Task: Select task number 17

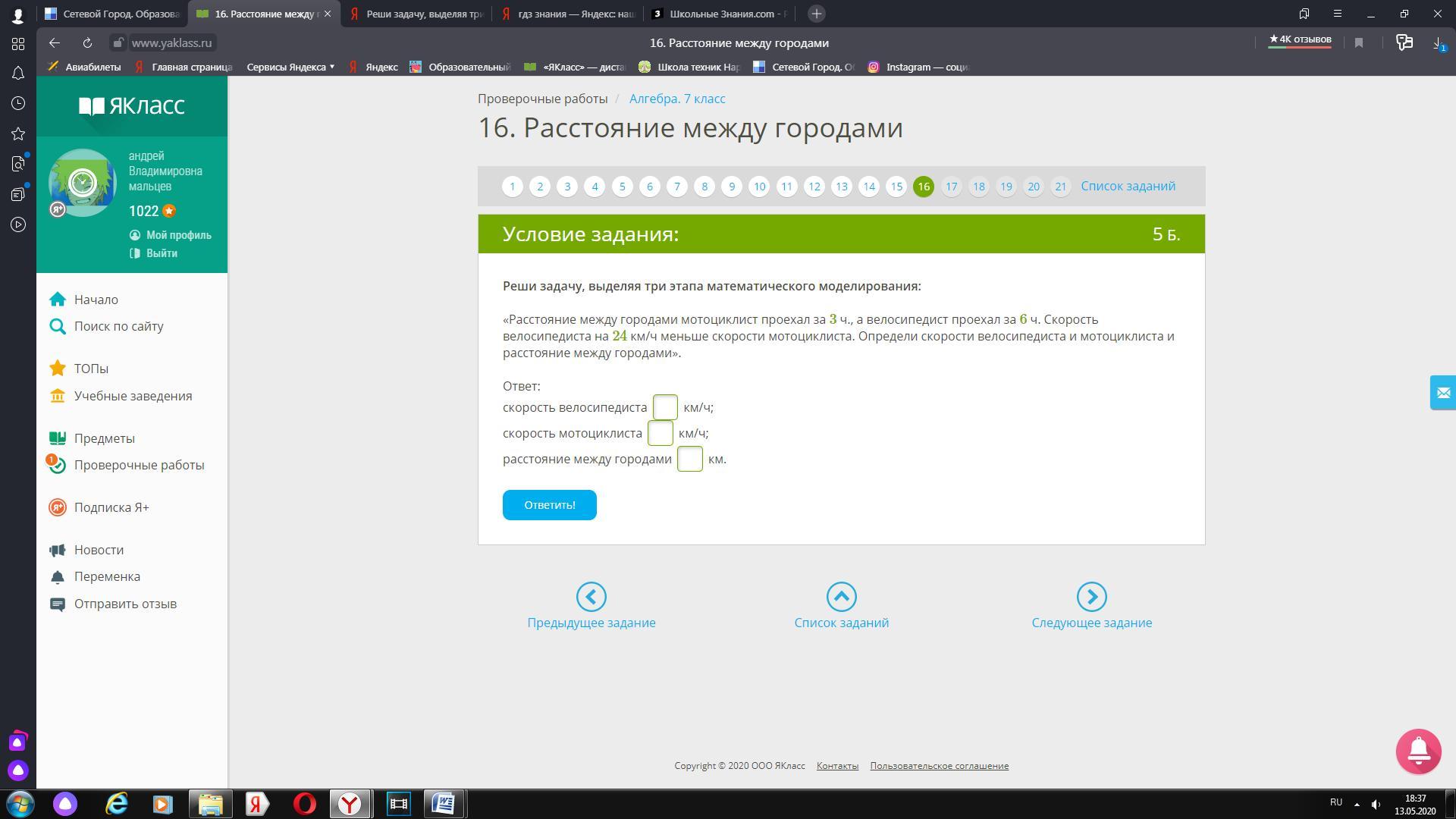Action: [x=951, y=187]
